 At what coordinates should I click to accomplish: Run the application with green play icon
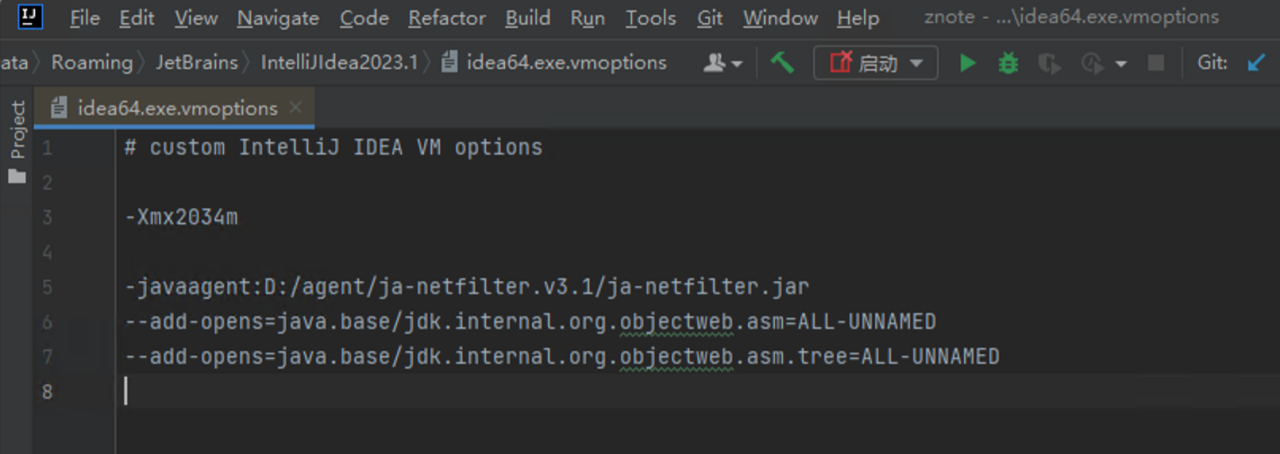click(967, 63)
